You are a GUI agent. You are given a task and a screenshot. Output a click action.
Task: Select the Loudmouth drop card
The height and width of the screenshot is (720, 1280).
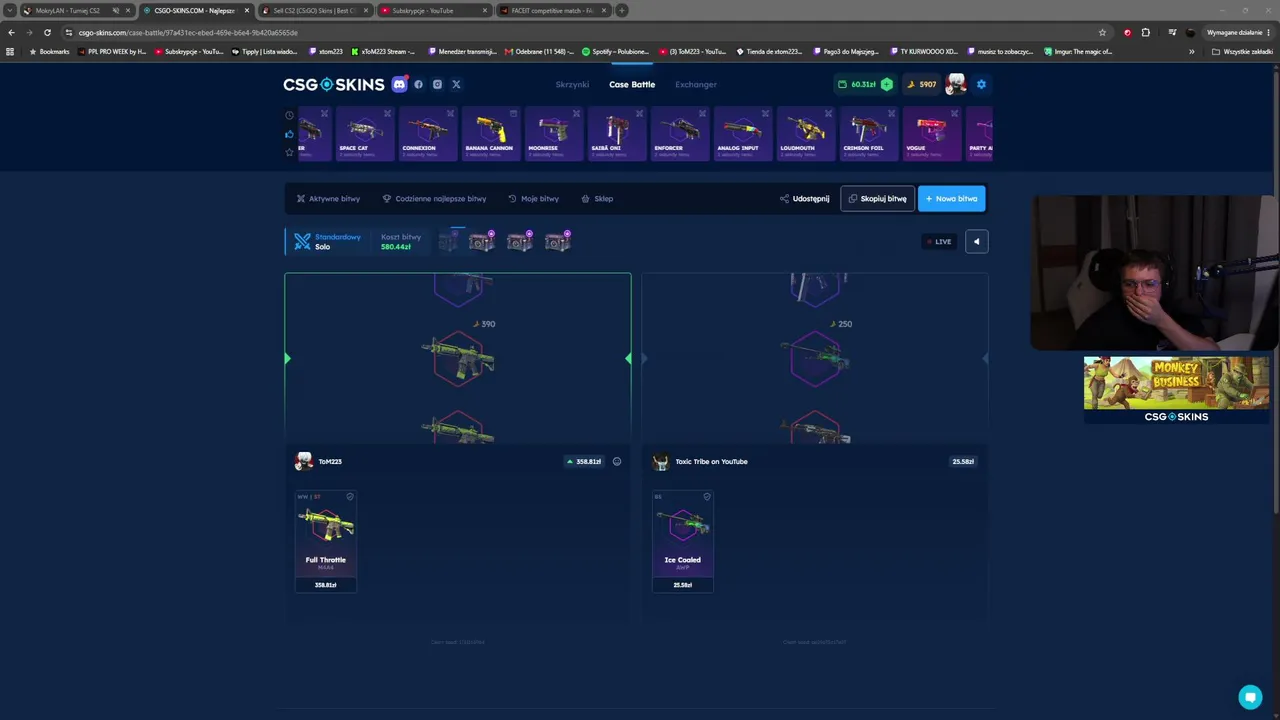coord(804,134)
